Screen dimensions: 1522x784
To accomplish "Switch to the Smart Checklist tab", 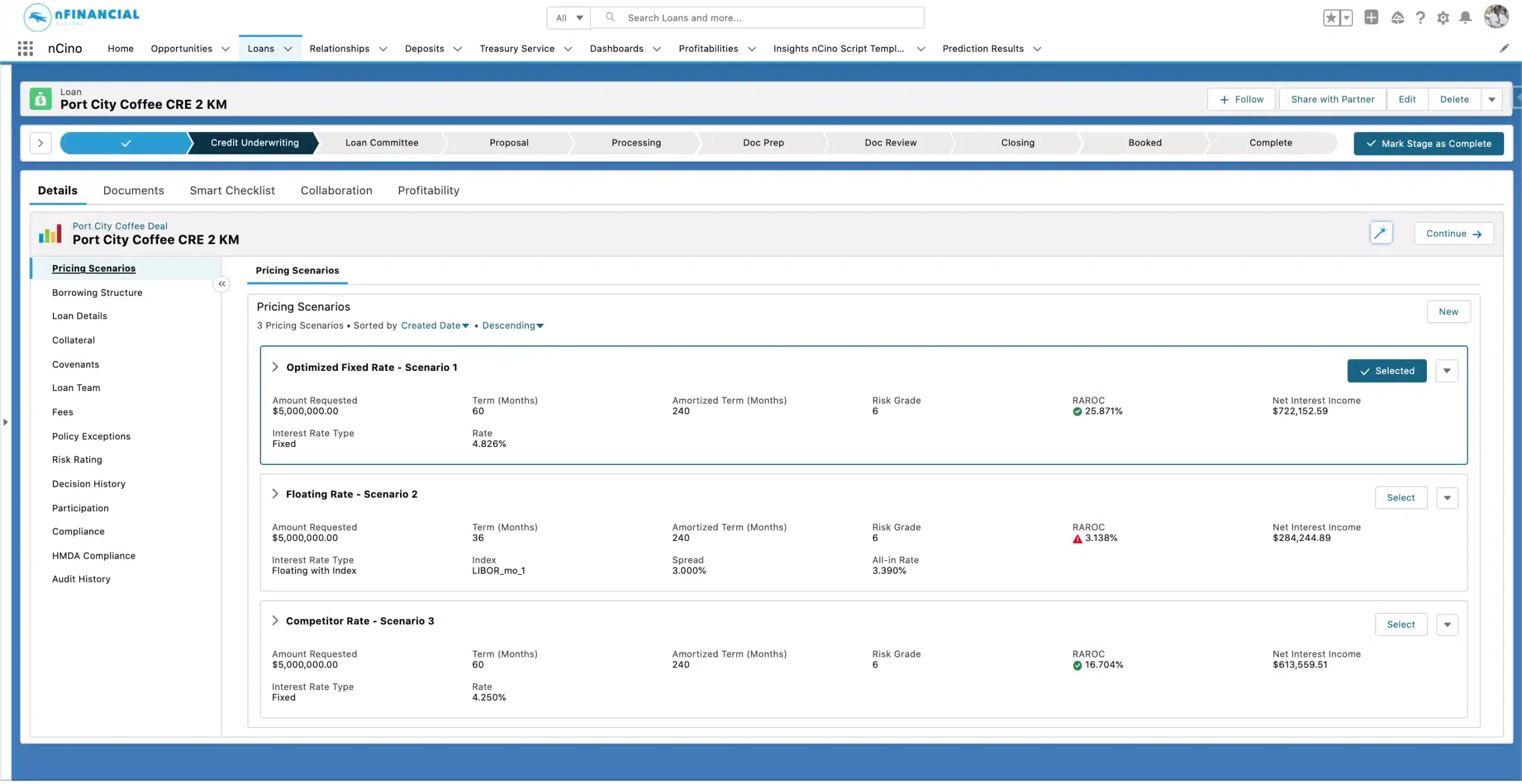I will pyautogui.click(x=232, y=191).
